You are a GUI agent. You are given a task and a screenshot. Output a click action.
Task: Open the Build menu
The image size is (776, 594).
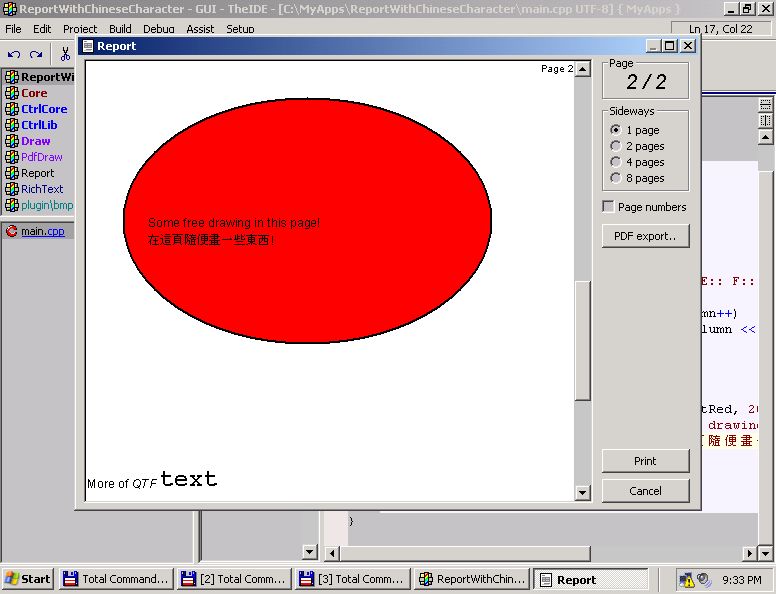point(120,29)
